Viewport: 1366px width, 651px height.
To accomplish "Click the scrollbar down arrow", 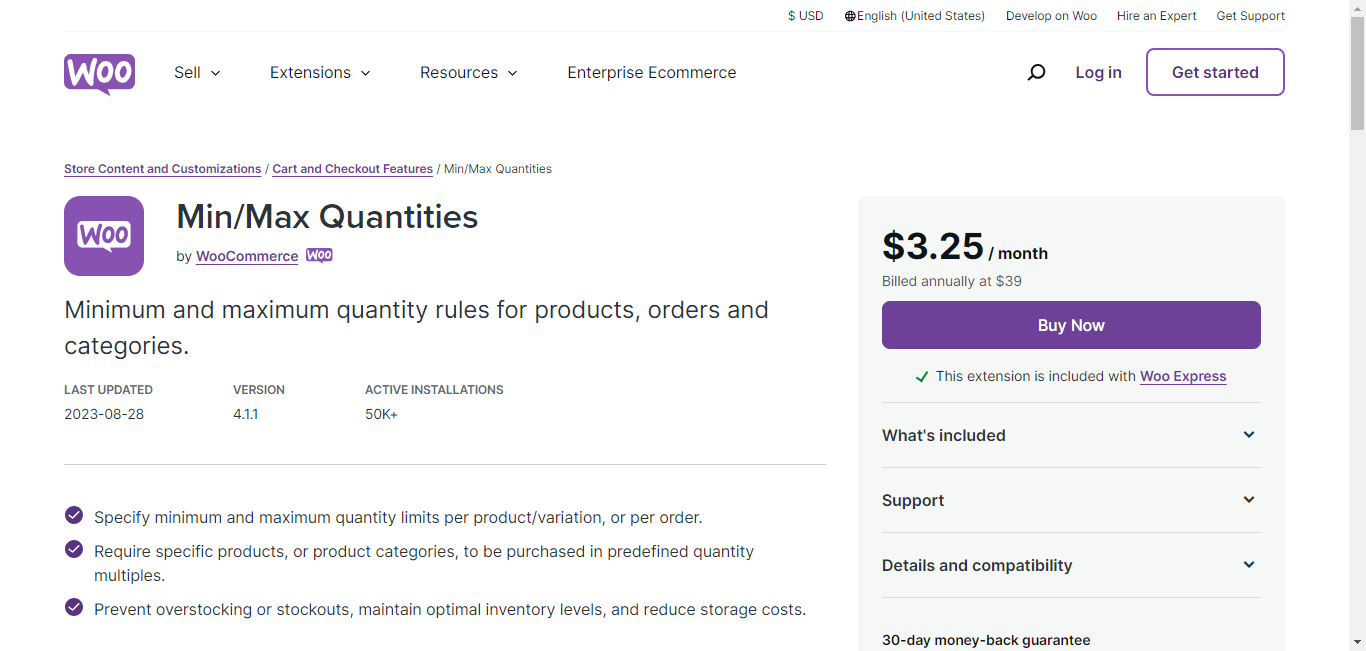I will coord(1357,642).
